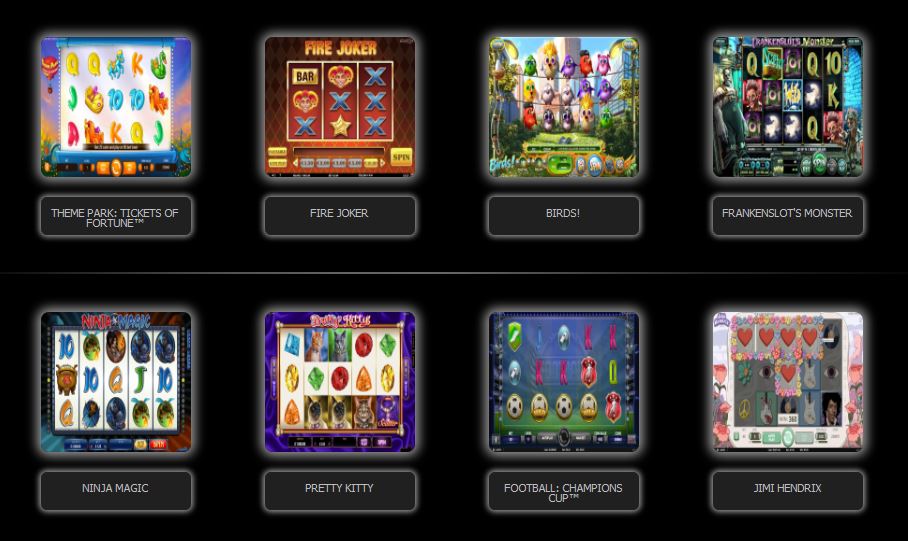Launch the Ninja Magic game thumbnail
This screenshot has width=908, height=541.
(116, 382)
